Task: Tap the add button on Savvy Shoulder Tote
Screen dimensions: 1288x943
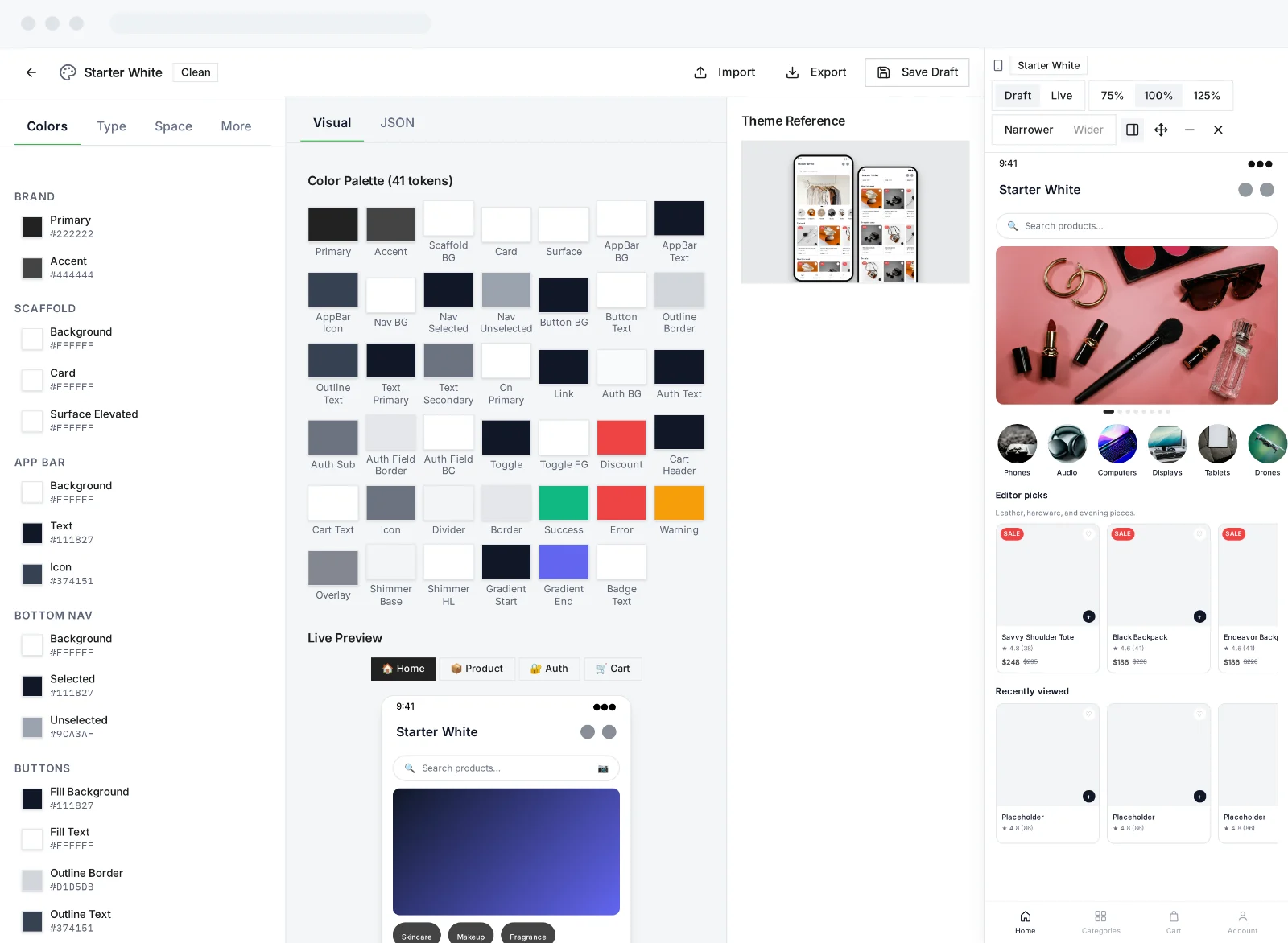Action: (1088, 616)
